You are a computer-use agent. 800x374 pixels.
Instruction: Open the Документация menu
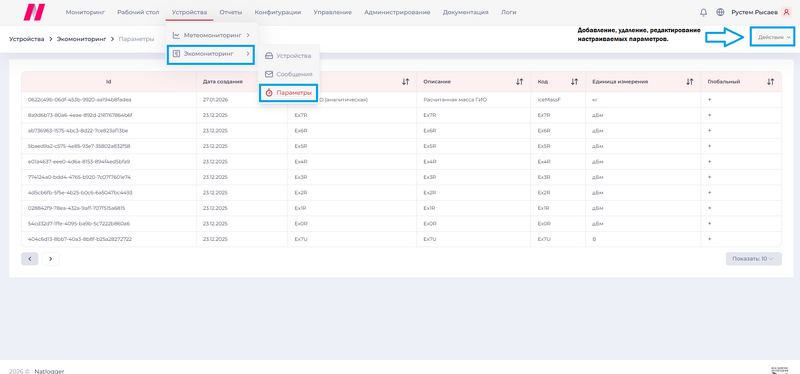click(x=466, y=12)
